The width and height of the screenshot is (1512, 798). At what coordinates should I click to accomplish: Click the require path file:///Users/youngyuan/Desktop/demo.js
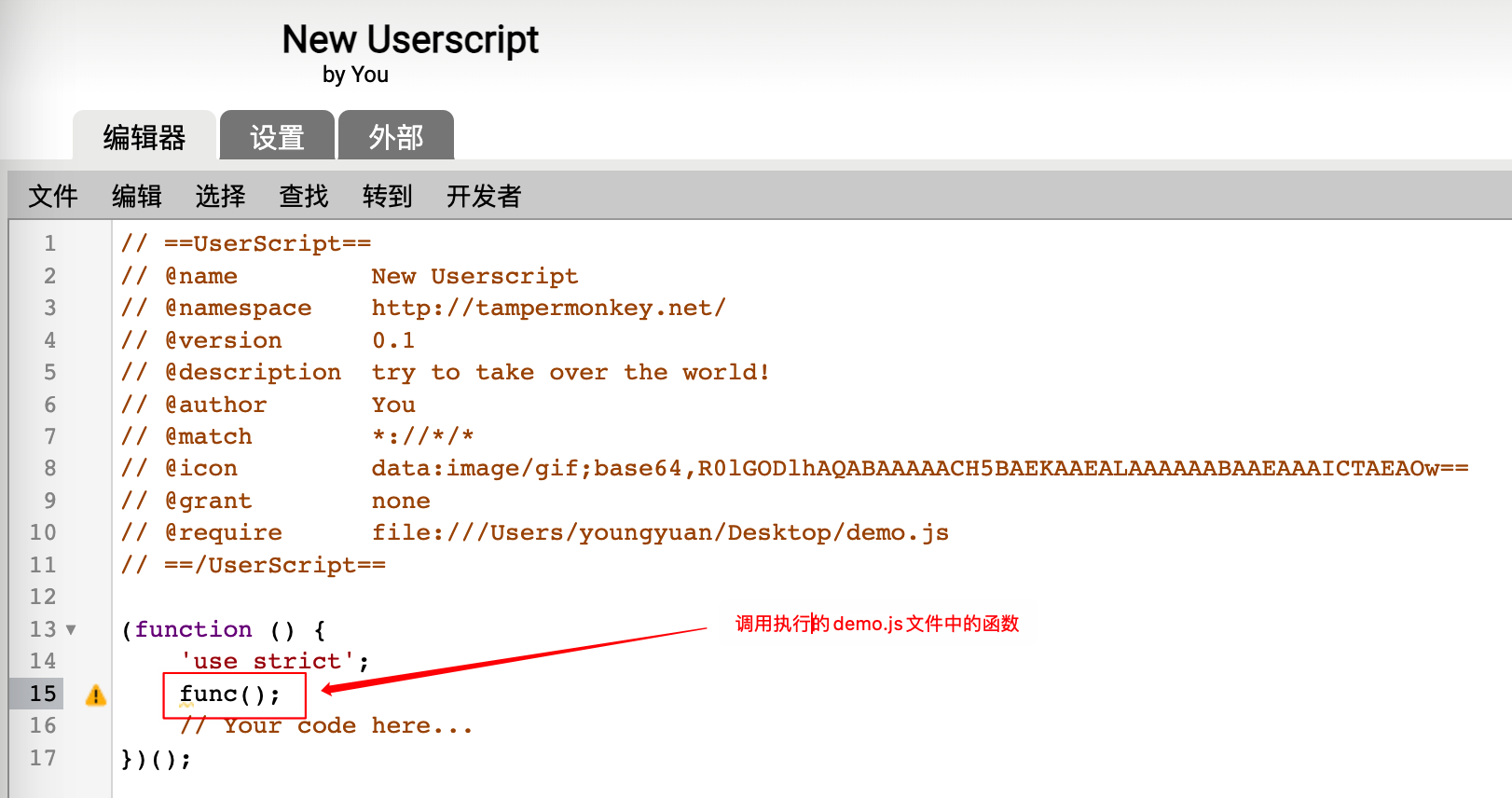660,533
